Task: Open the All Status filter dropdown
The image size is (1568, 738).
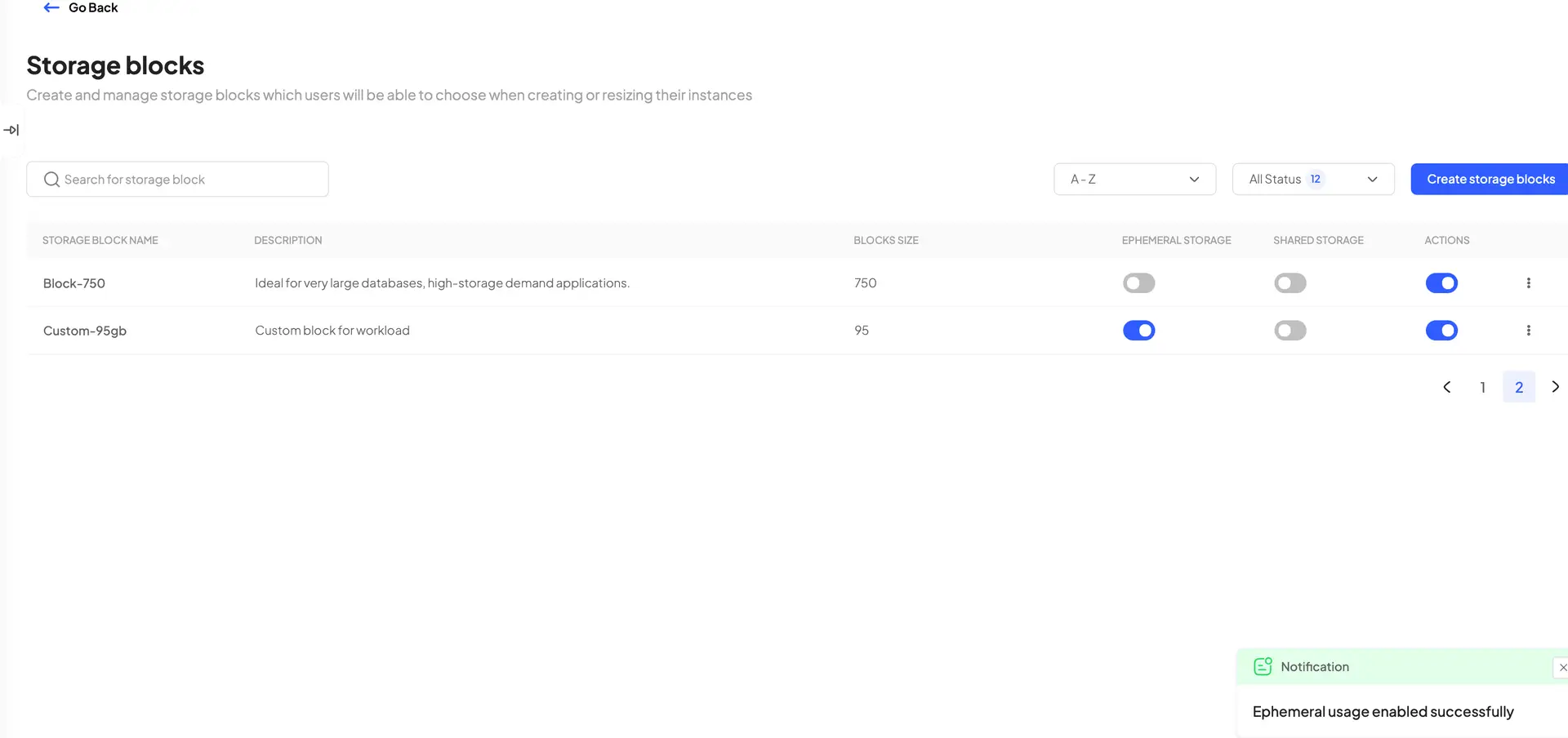Action: tap(1313, 179)
